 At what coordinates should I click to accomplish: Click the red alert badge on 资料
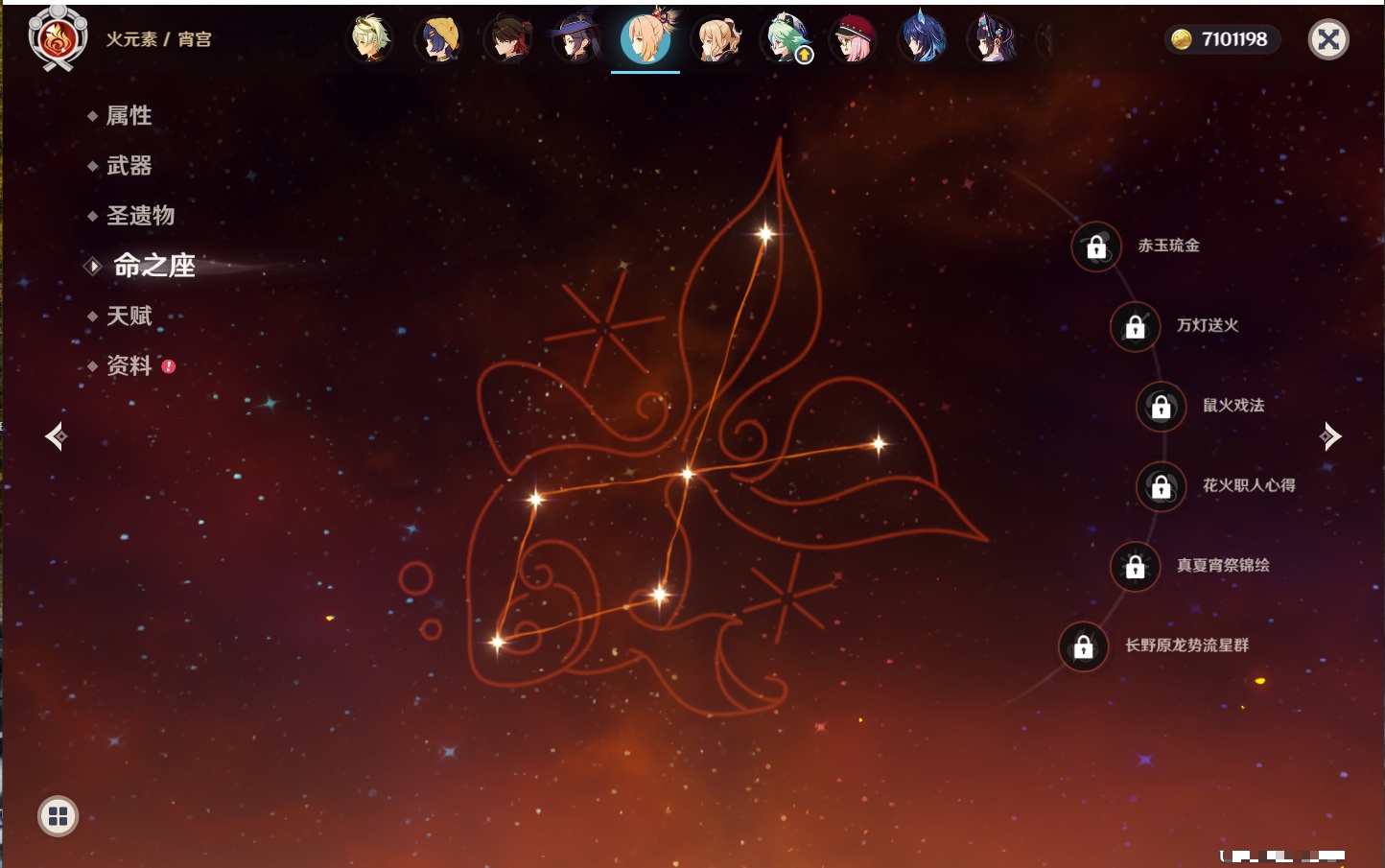(x=169, y=366)
